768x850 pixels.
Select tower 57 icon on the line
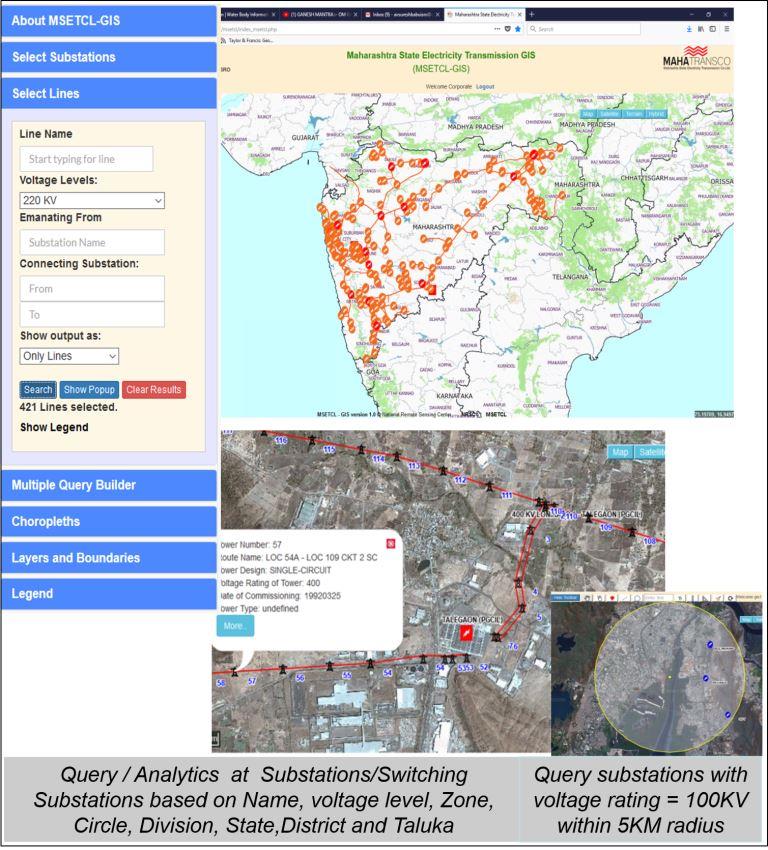(234, 672)
